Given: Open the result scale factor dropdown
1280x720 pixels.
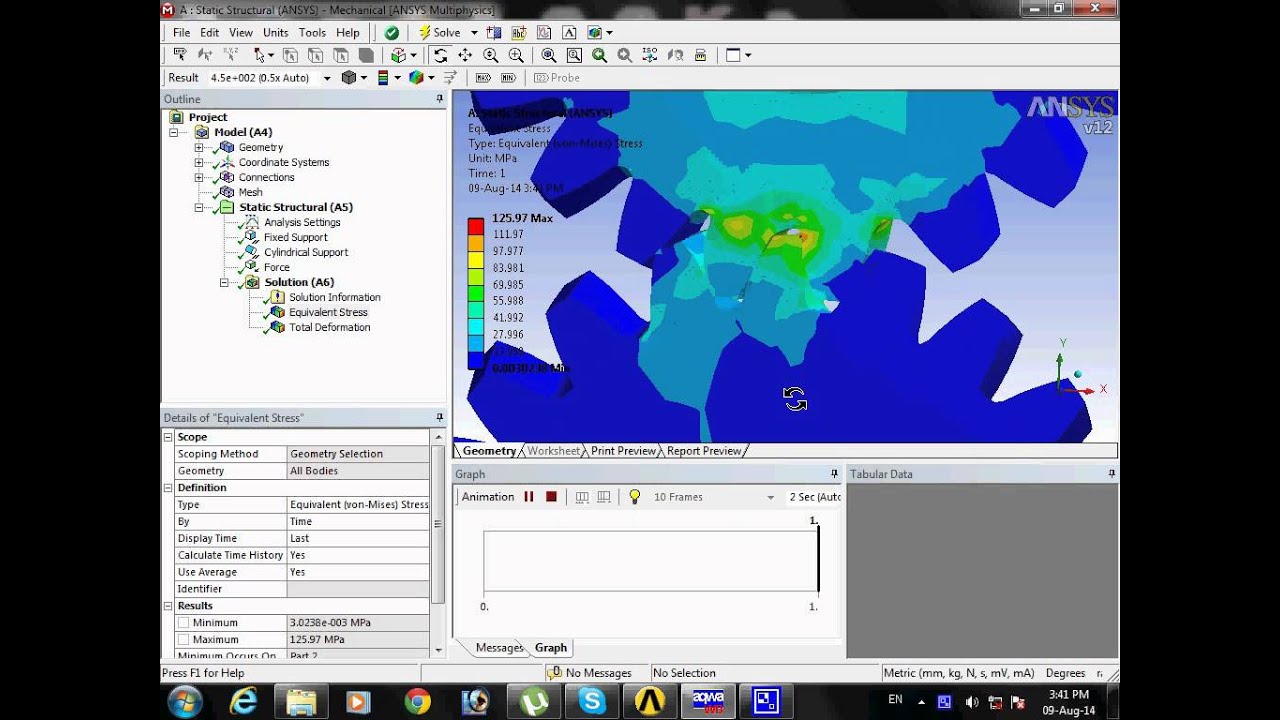Looking at the screenshot, I should click(327, 77).
